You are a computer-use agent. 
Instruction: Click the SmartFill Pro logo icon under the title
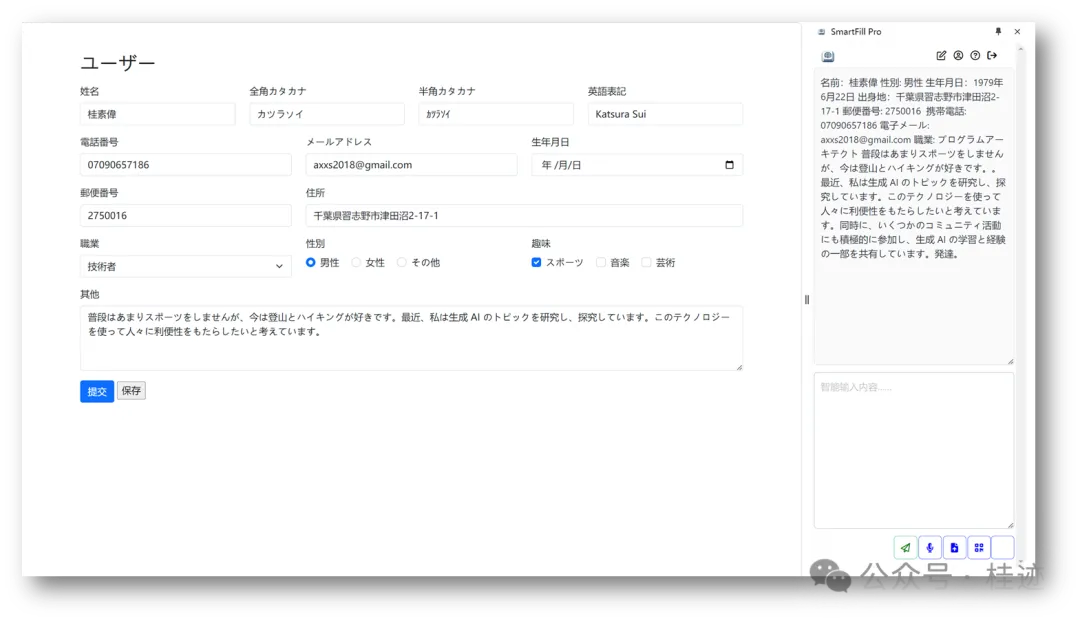click(828, 56)
